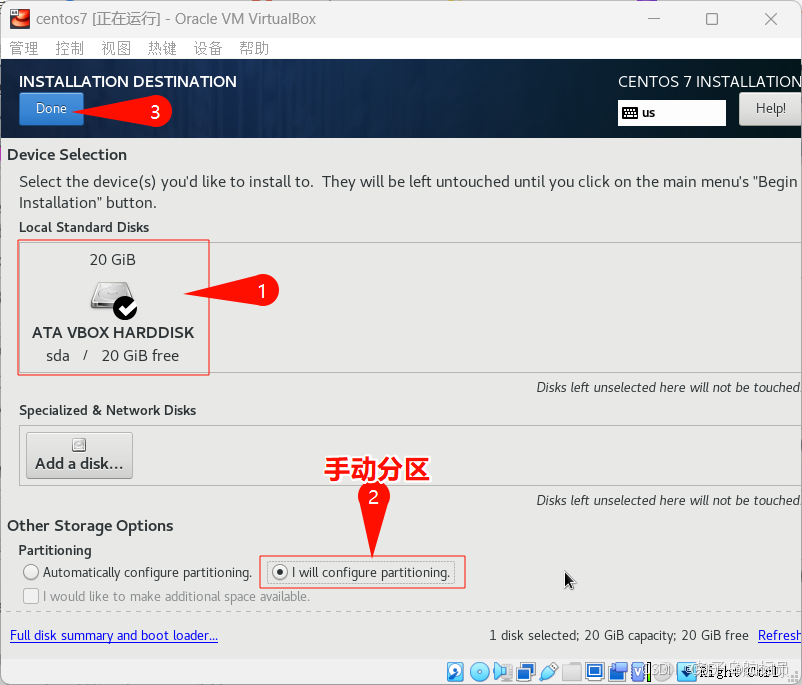Open the 热键 menu
The height and width of the screenshot is (685, 802).
[x=162, y=49]
